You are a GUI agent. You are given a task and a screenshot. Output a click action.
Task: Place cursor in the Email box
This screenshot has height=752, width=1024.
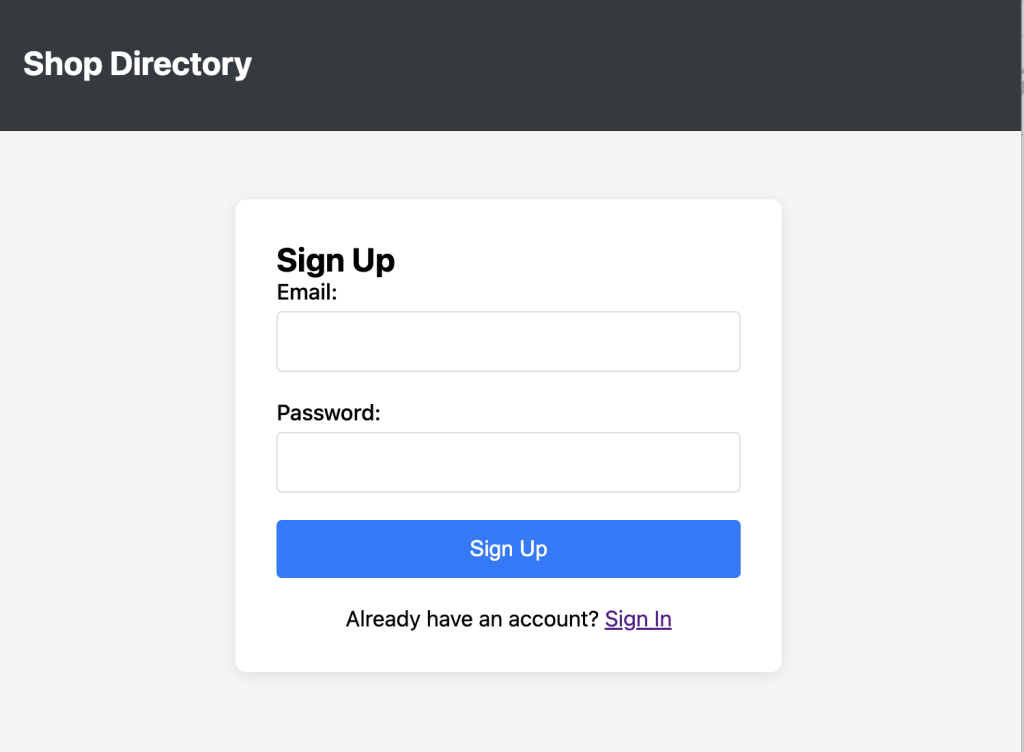point(507,341)
